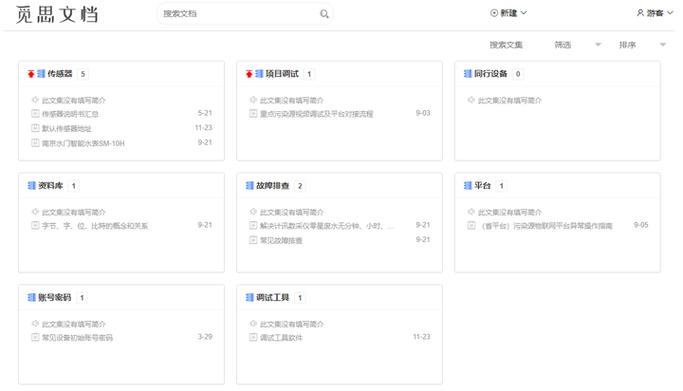Open the 新建 dropdown menu
Viewport: 683px width, 391px height.
[x=509, y=13]
